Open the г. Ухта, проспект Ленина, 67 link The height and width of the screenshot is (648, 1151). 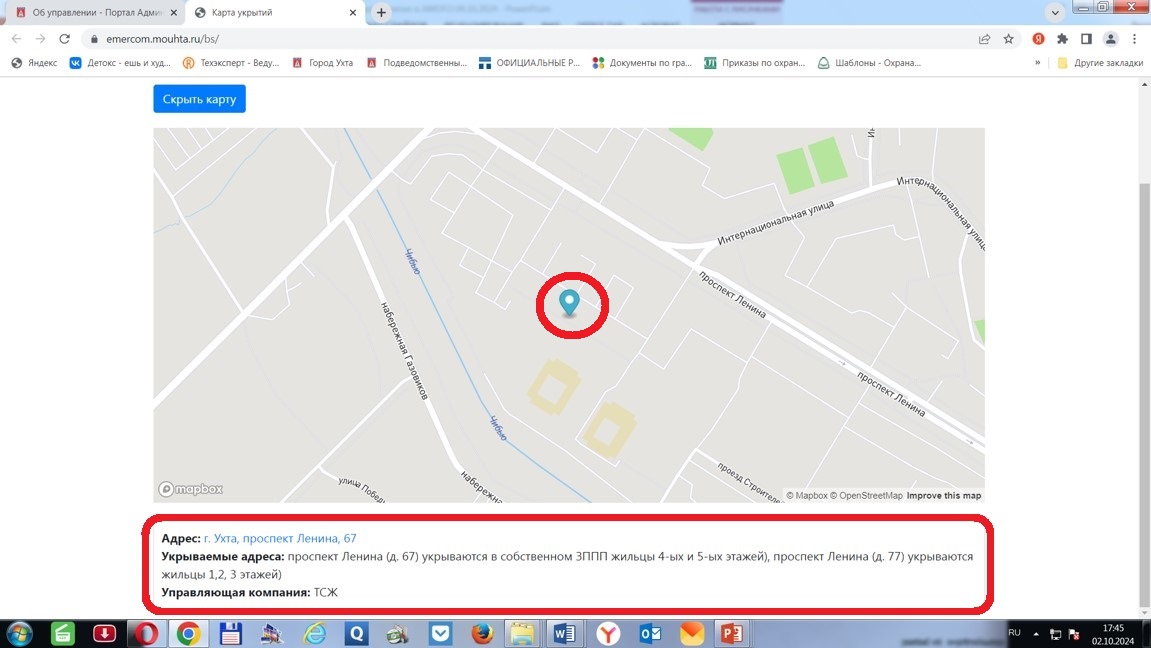pyautogui.click(x=280, y=538)
